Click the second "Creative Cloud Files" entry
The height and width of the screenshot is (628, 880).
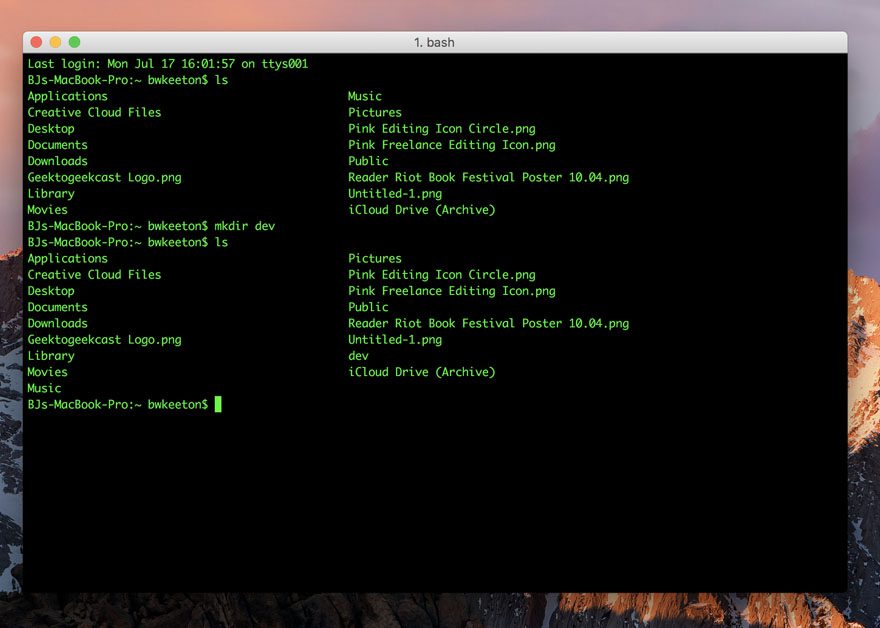[x=94, y=275]
